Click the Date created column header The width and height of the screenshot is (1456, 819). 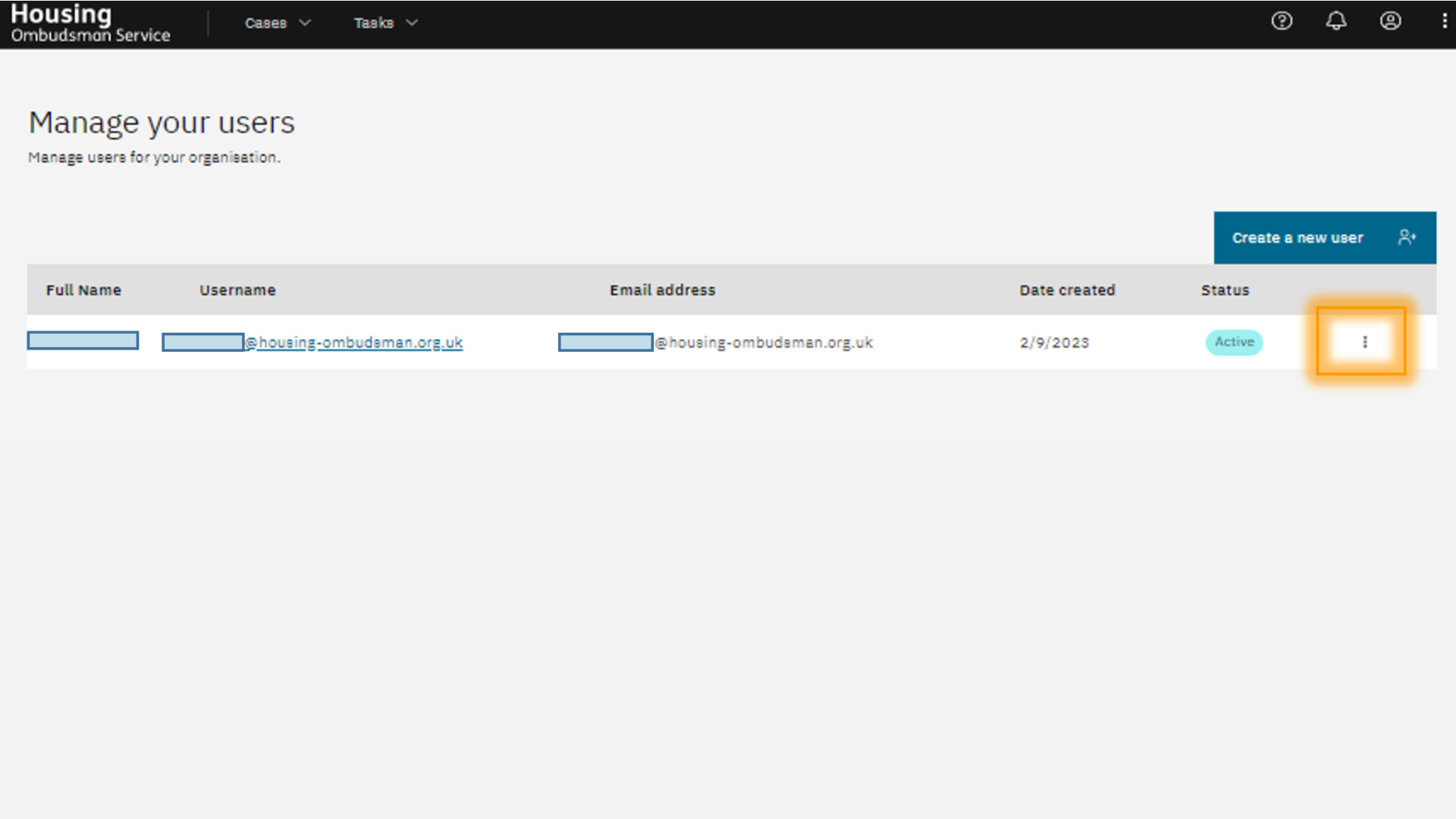pyautogui.click(x=1067, y=290)
